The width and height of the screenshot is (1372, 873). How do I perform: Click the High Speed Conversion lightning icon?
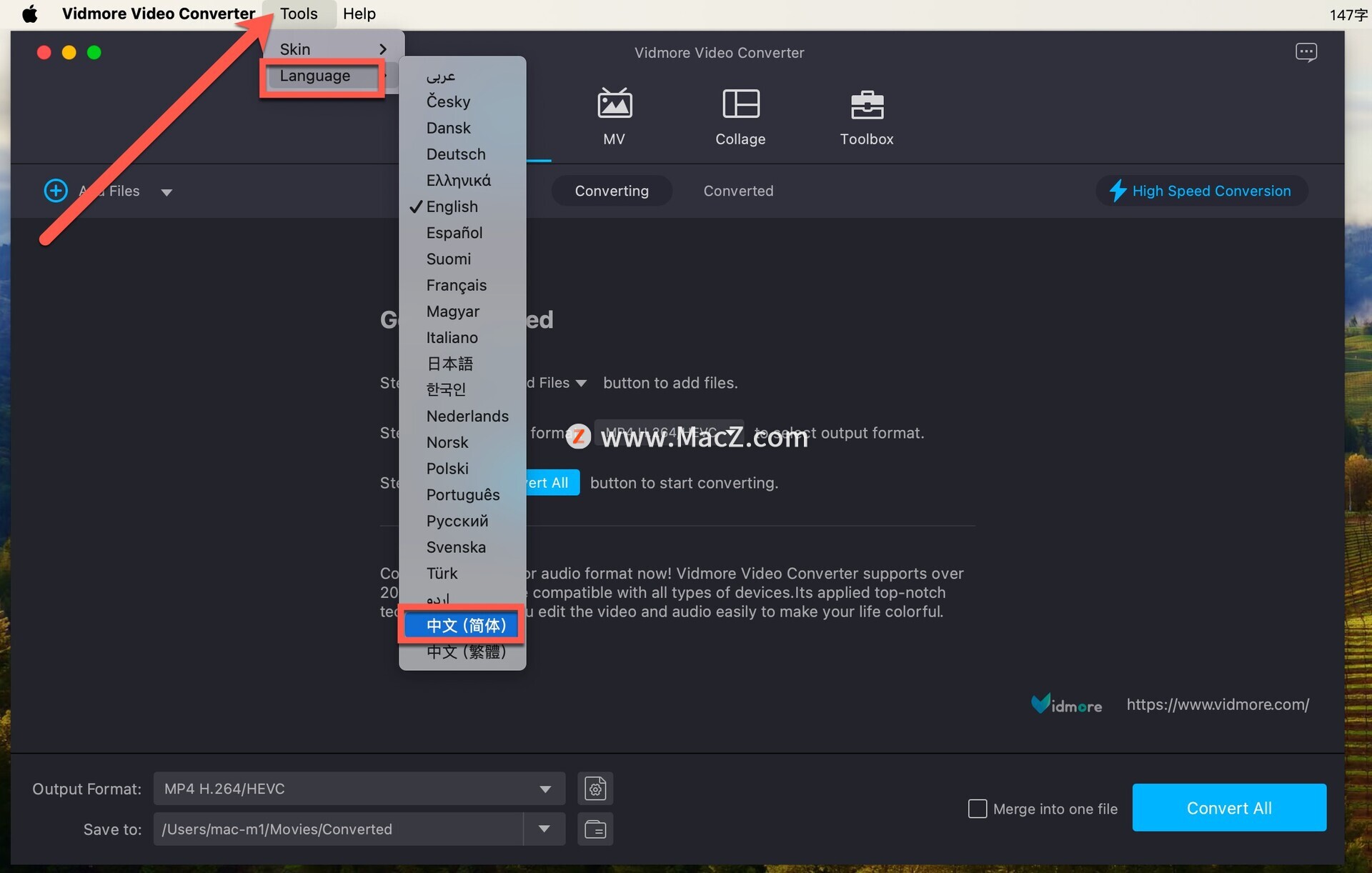pyautogui.click(x=1118, y=191)
